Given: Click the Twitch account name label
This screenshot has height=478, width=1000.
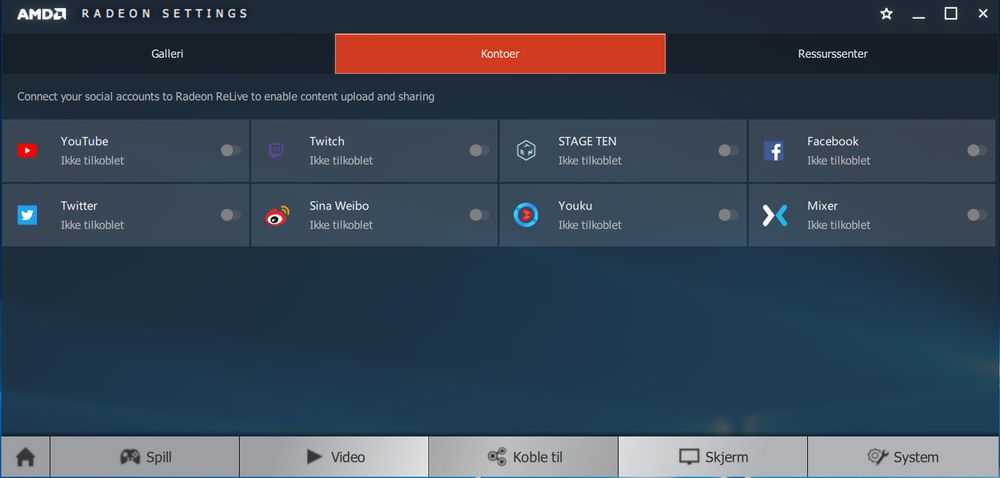Looking at the screenshot, I should 327,141.
